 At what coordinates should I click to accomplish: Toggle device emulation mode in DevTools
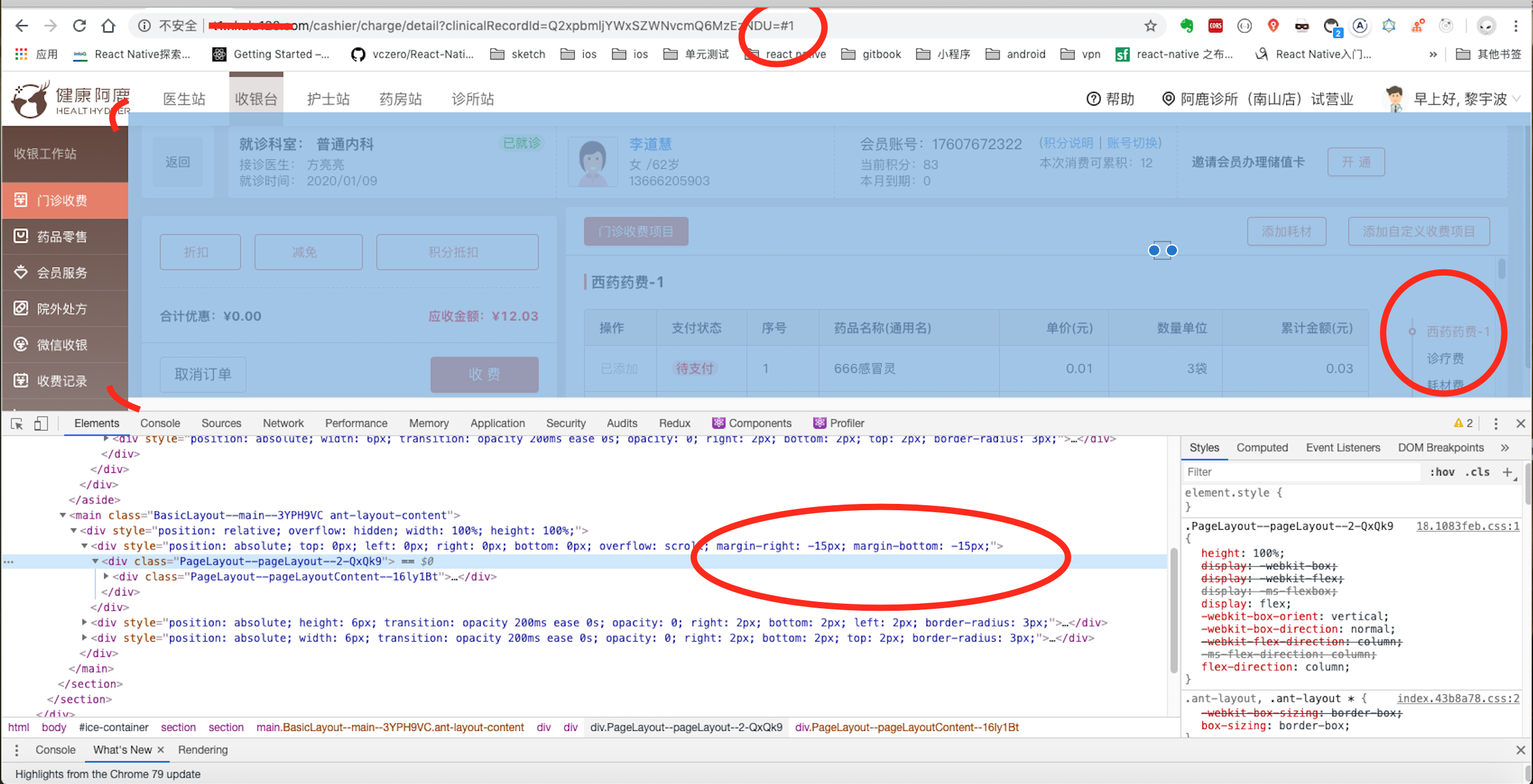(x=40, y=424)
